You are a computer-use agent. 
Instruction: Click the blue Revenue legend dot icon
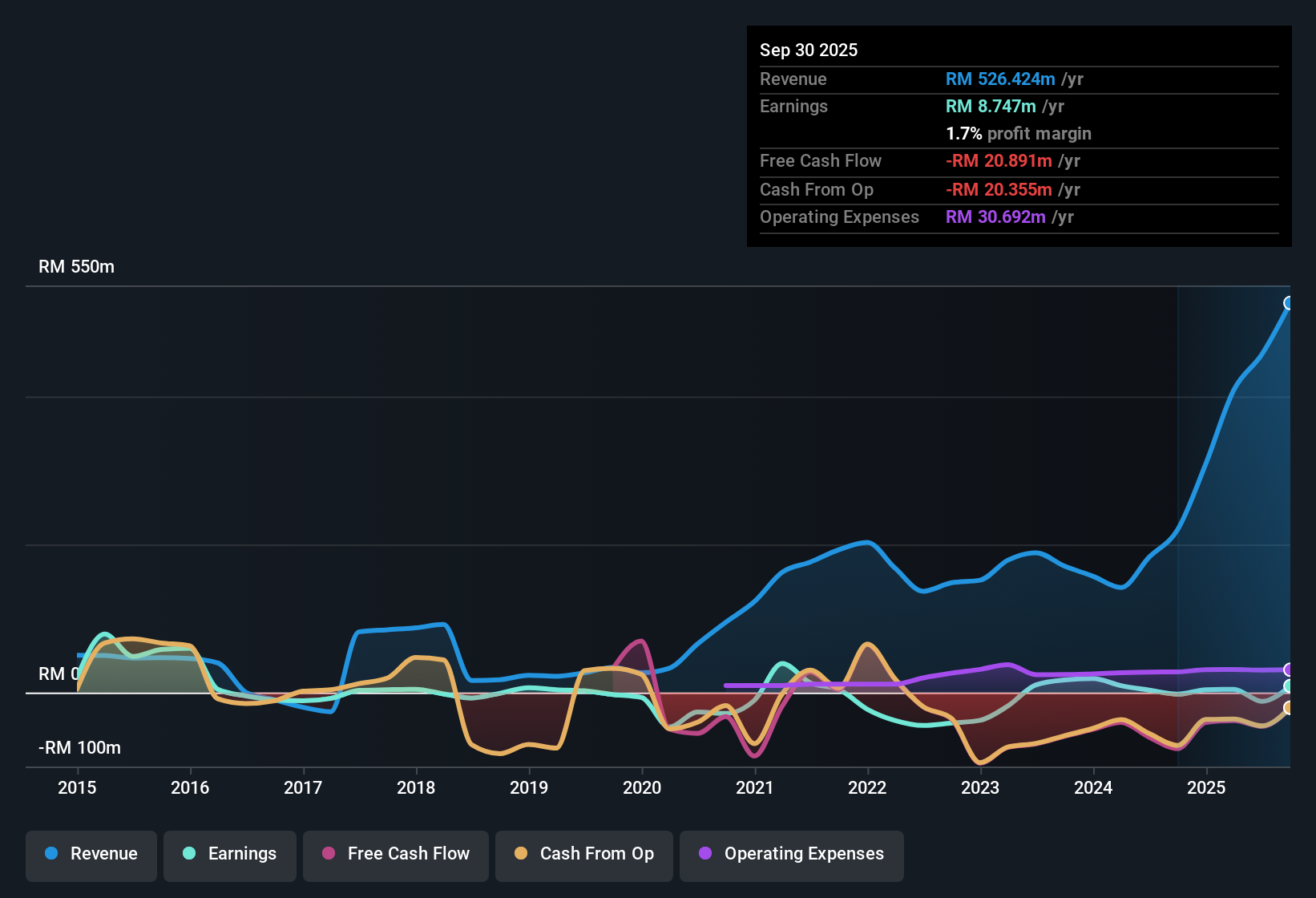51,854
